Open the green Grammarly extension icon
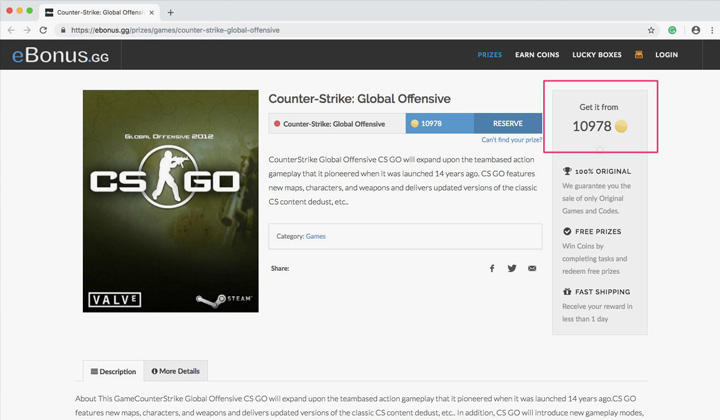Viewport: 720px width, 420px height. [x=672, y=30]
